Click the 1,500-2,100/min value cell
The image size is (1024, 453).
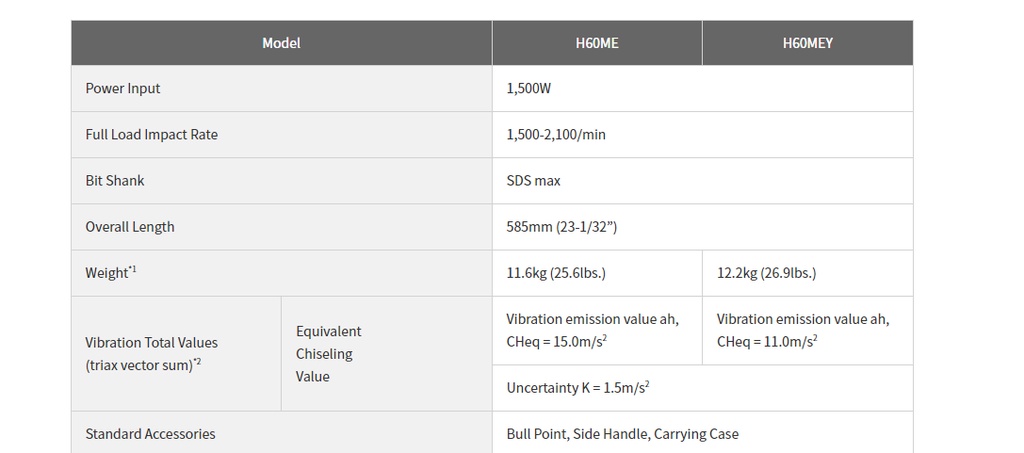point(703,134)
